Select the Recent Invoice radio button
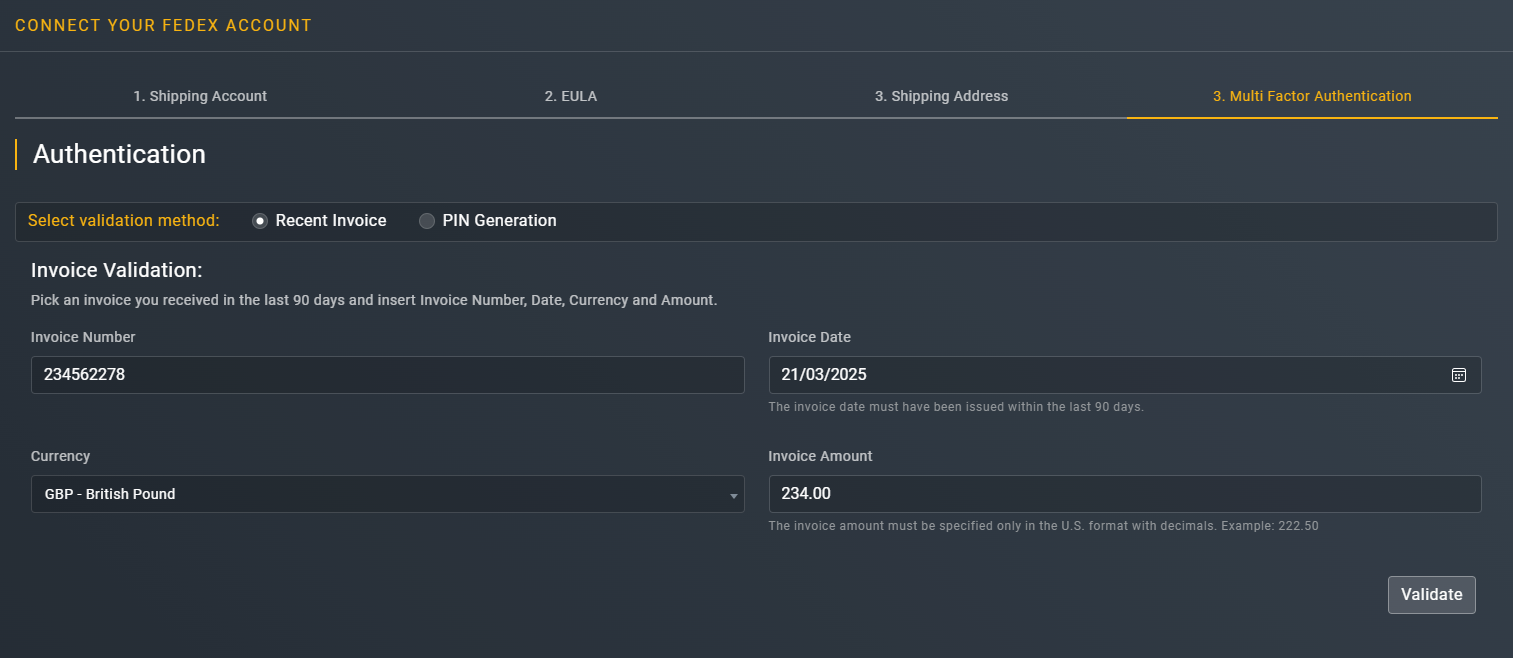 (260, 221)
